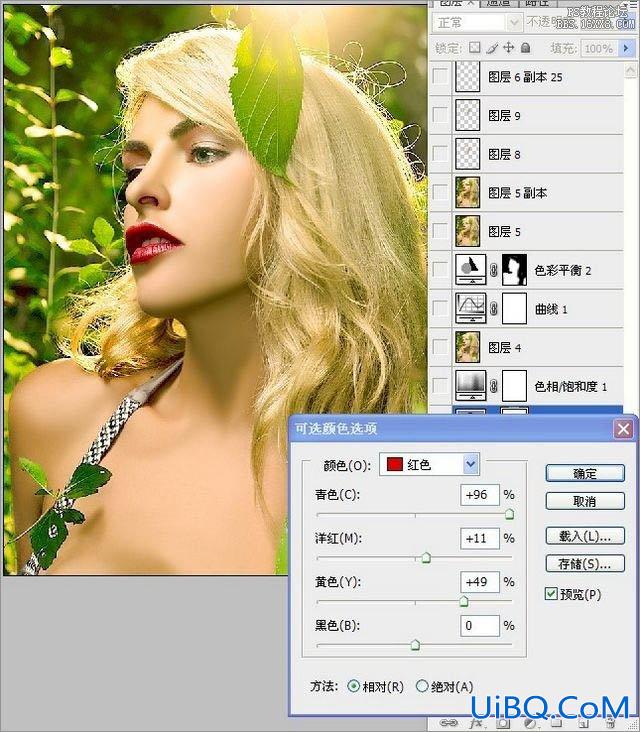The width and height of the screenshot is (640, 732).
Task: Lock transparent pixels in Layers panel
Action: click(x=475, y=48)
